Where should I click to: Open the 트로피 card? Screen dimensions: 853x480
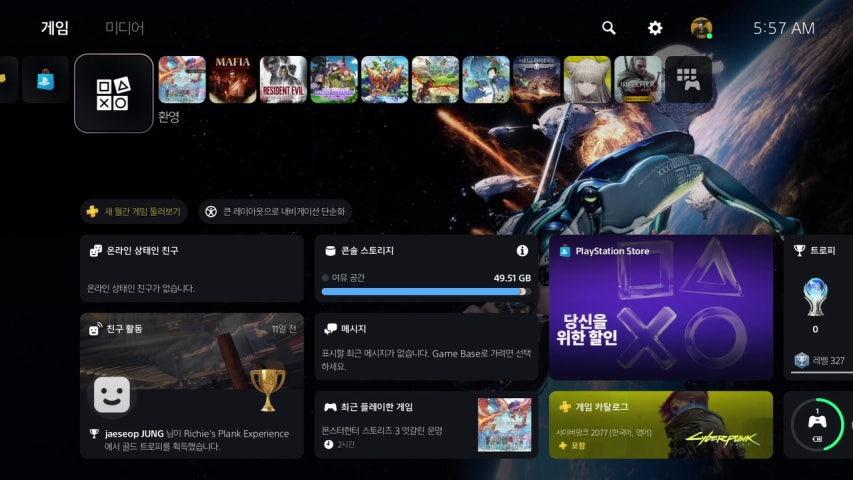tap(818, 307)
